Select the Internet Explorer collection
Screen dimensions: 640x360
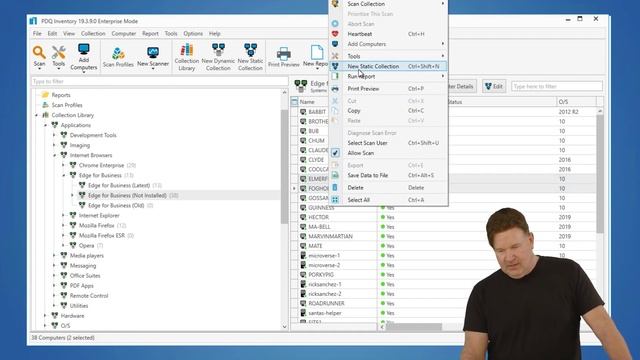coord(99,216)
